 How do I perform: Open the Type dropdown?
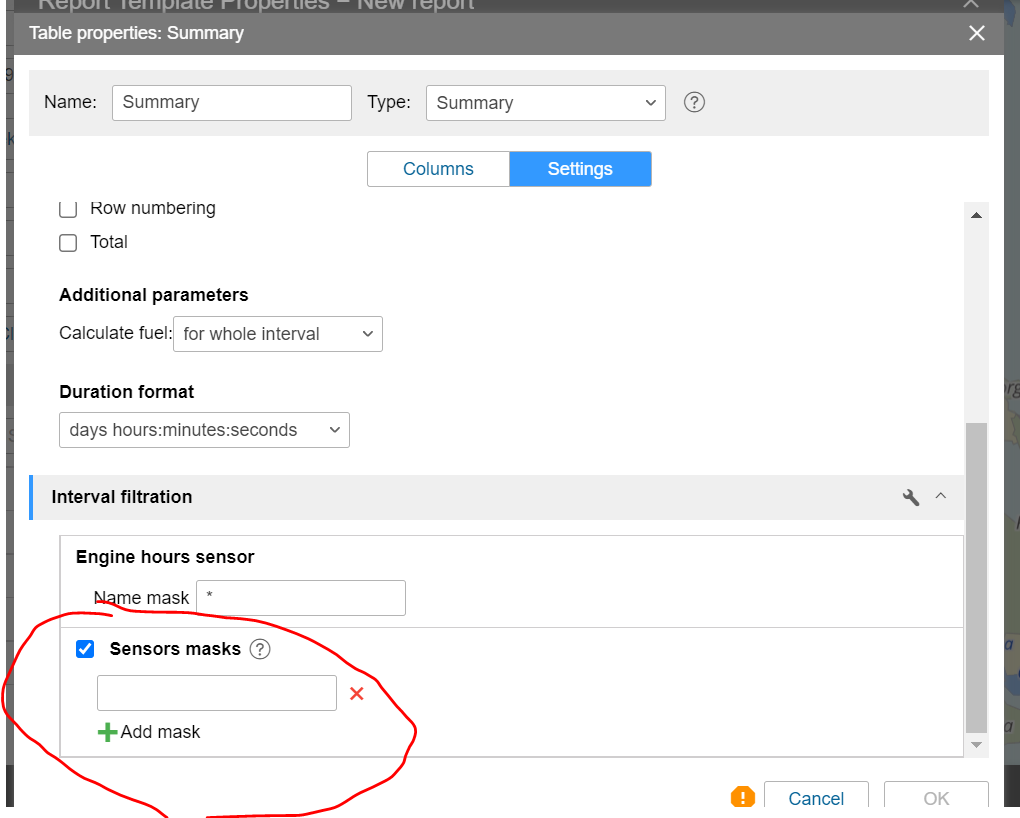tap(545, 102)
